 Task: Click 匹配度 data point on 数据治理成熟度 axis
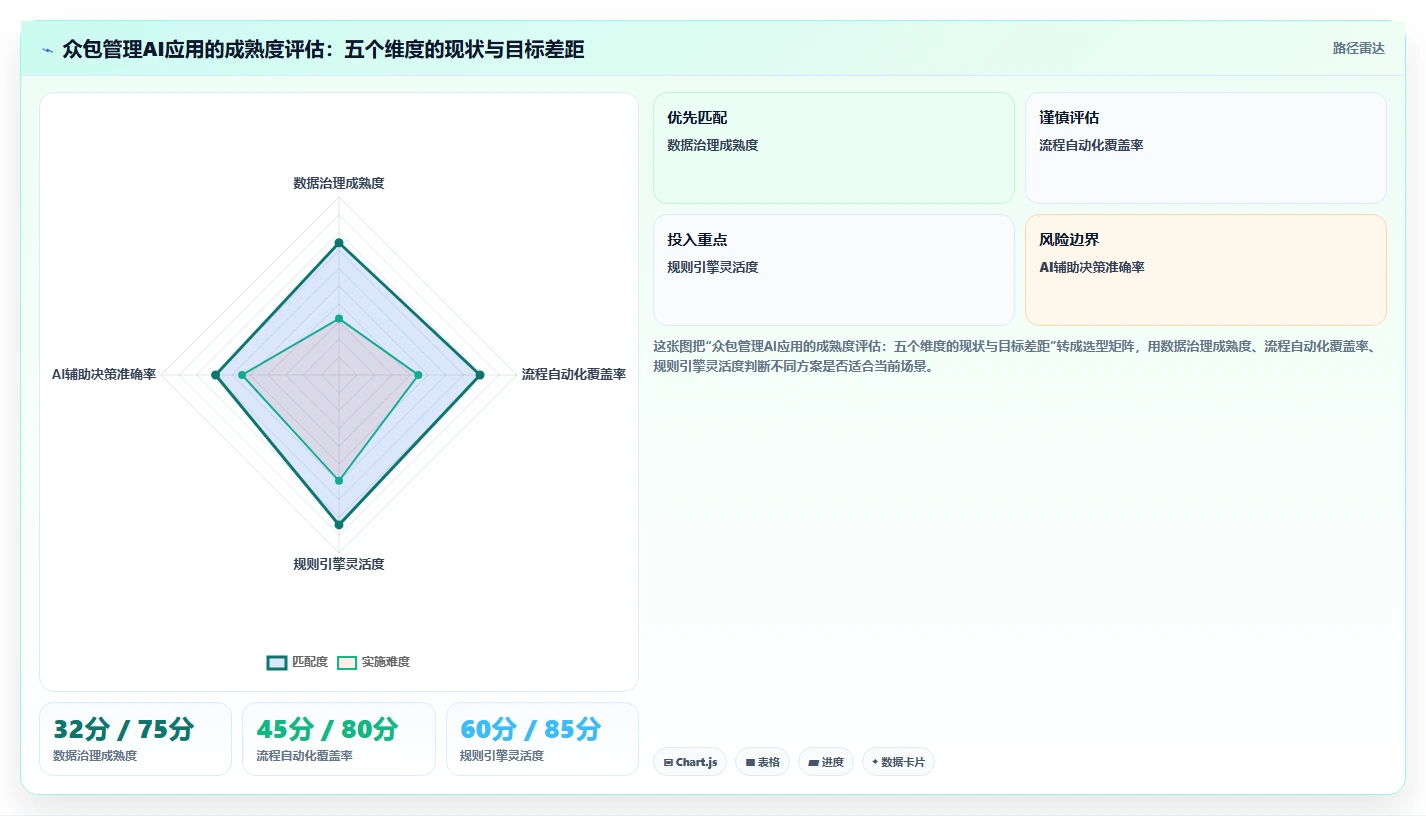[x=339, y=243]
